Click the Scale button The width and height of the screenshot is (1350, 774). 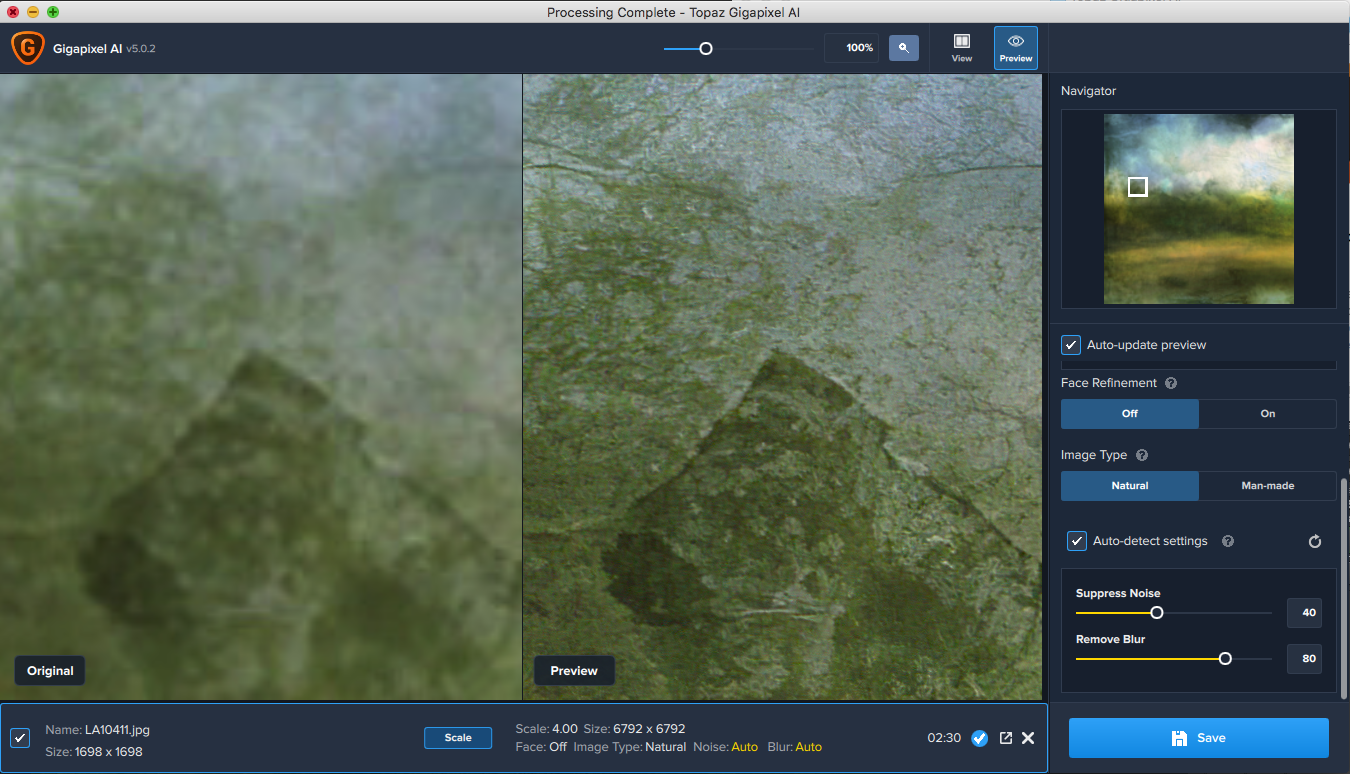pyautogui.click(x=458, y=738)
